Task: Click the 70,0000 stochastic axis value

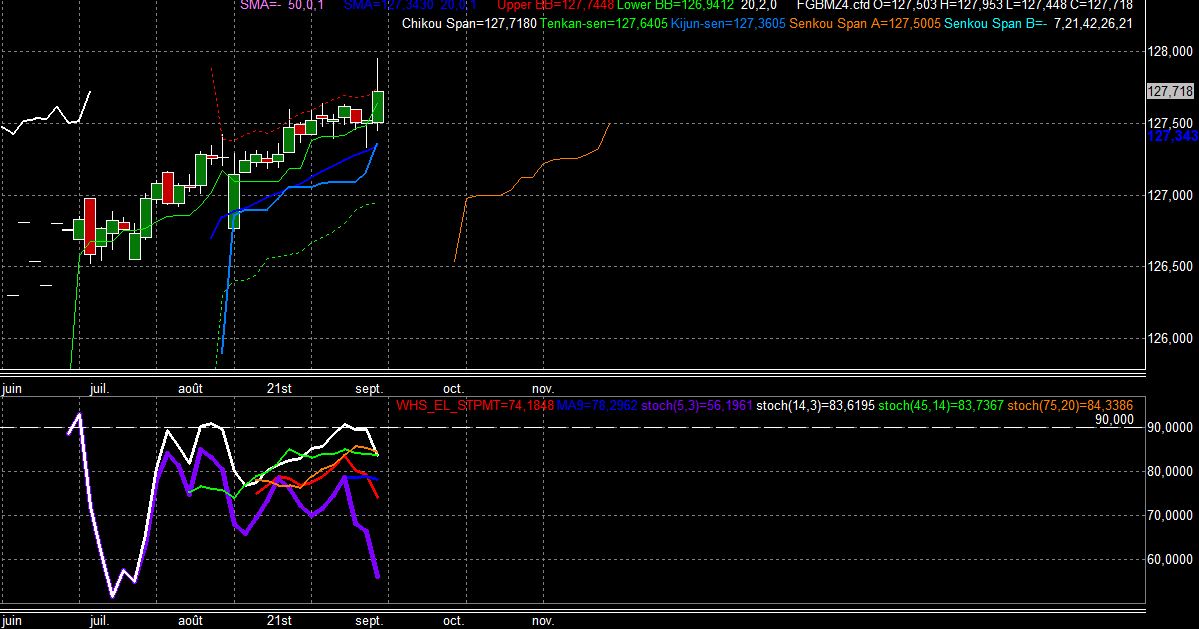Action: (1170, 516)
